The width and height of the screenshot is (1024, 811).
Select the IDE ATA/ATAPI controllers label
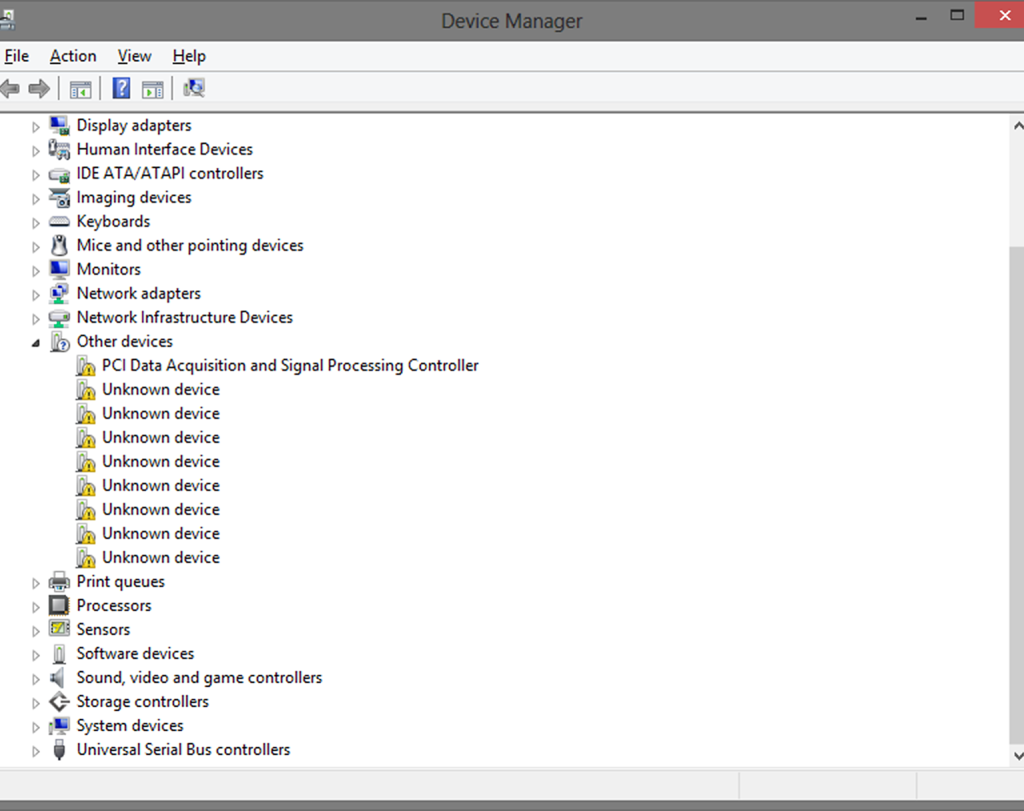(x=170, y=174)
